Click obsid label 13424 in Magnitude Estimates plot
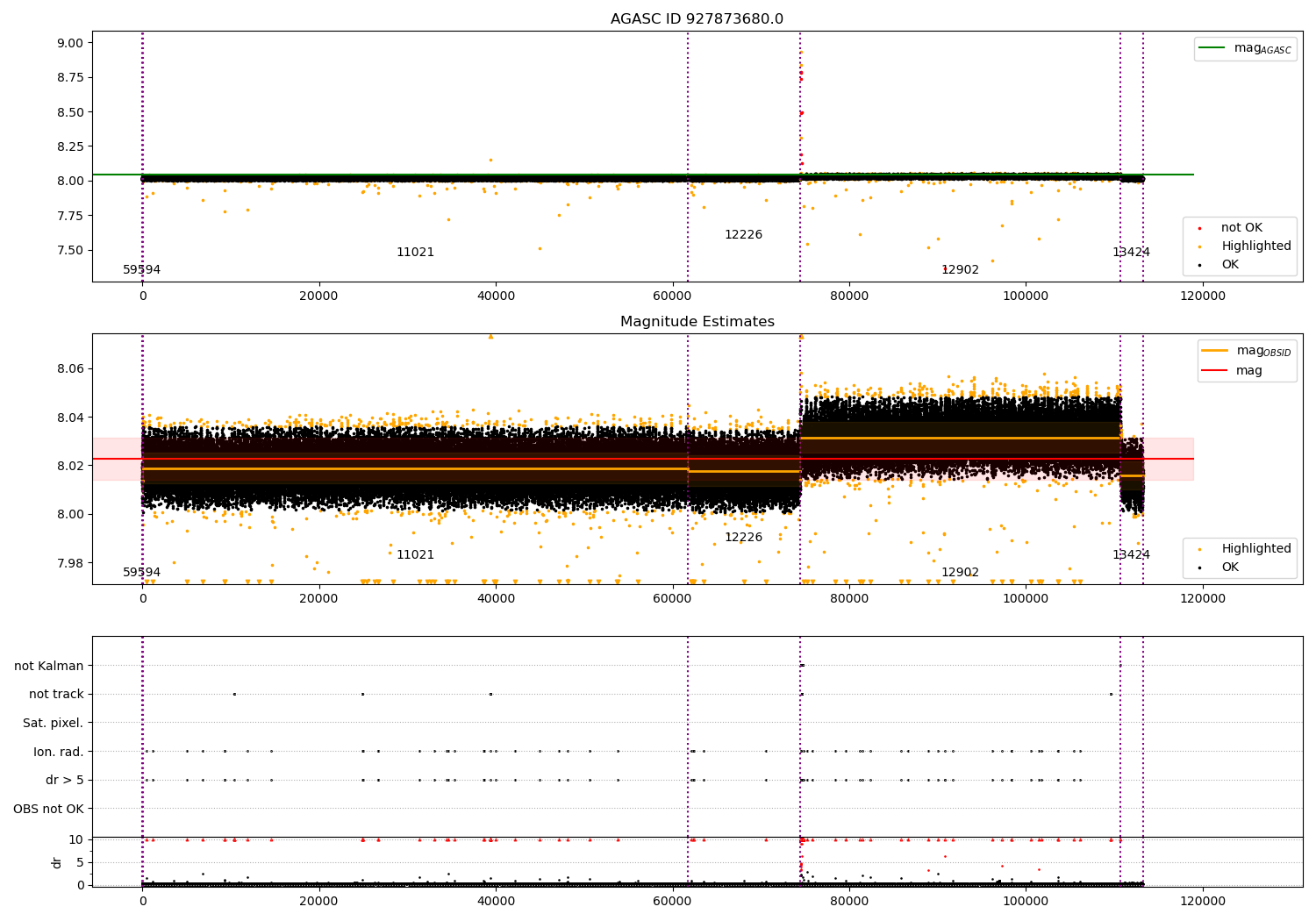The width and height of the screenshot is (1316, 921). pyautogui.click(x=1131, y=555)
